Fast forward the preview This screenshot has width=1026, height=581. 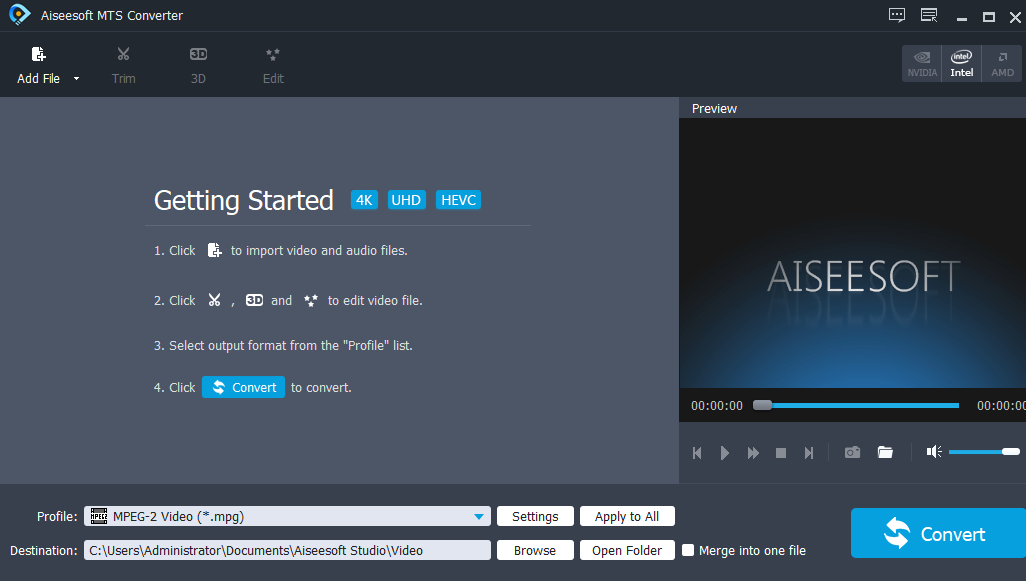[x=753, y=453]
